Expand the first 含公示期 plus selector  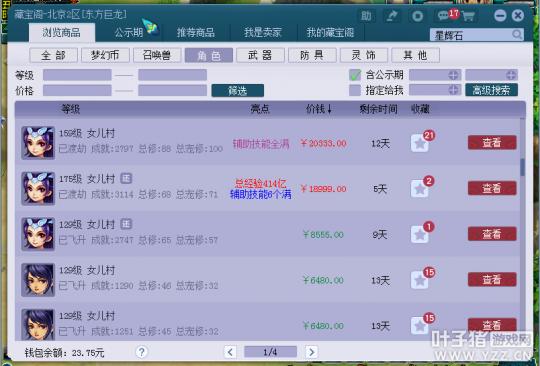[453, 75]
